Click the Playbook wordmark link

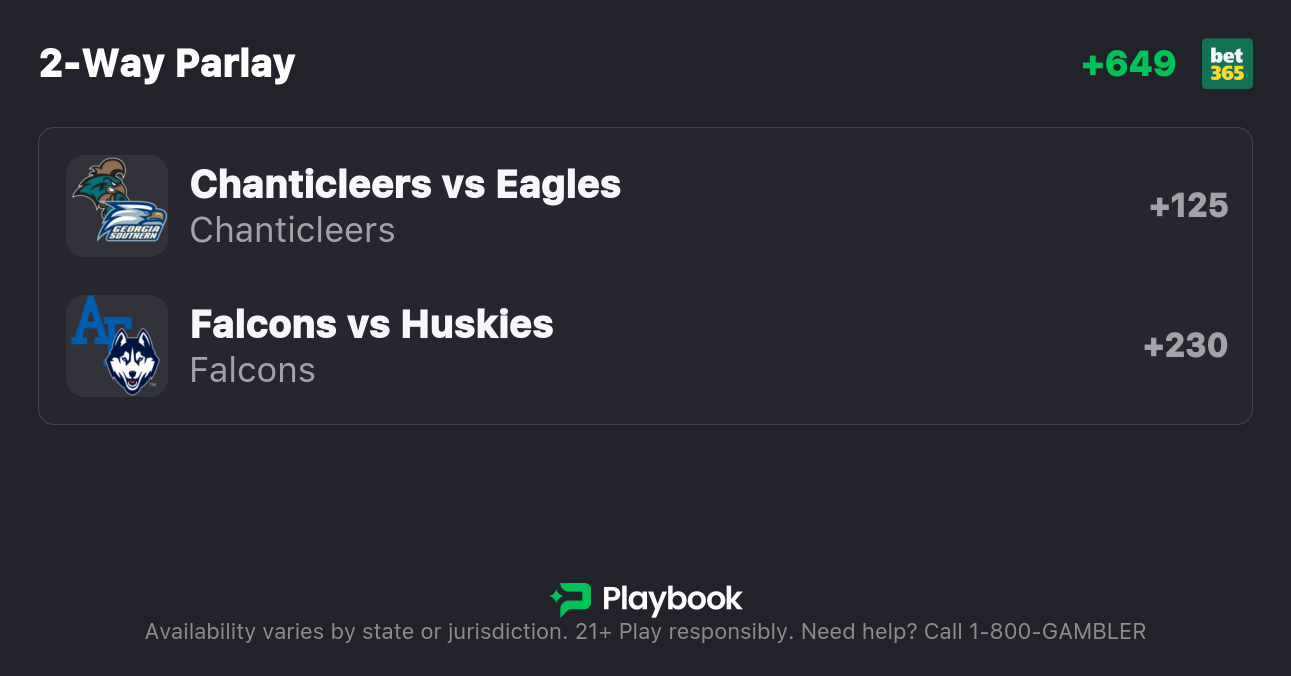[673, 598]
